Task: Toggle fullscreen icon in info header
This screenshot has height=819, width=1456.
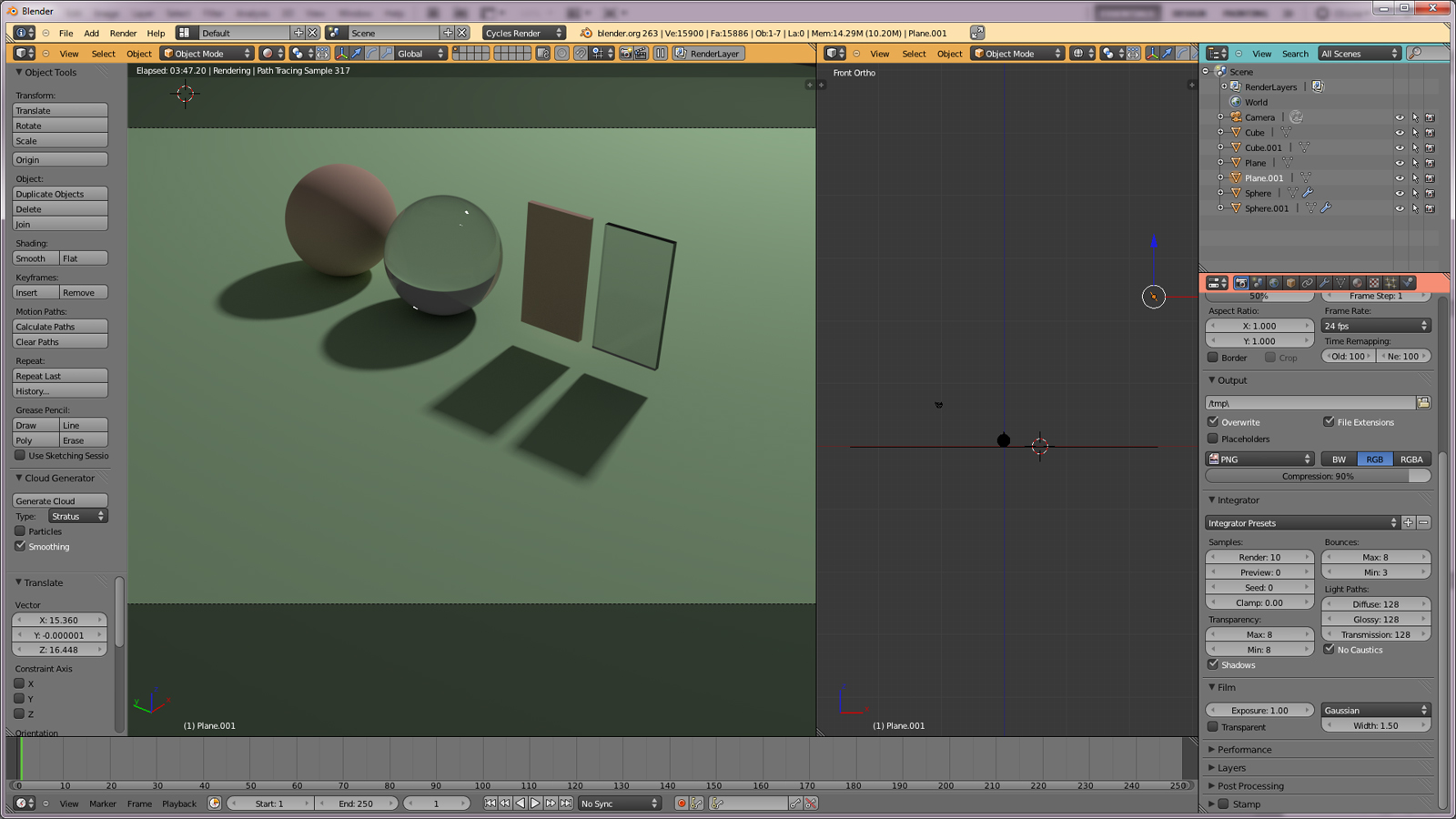Action: coord(976,33)
